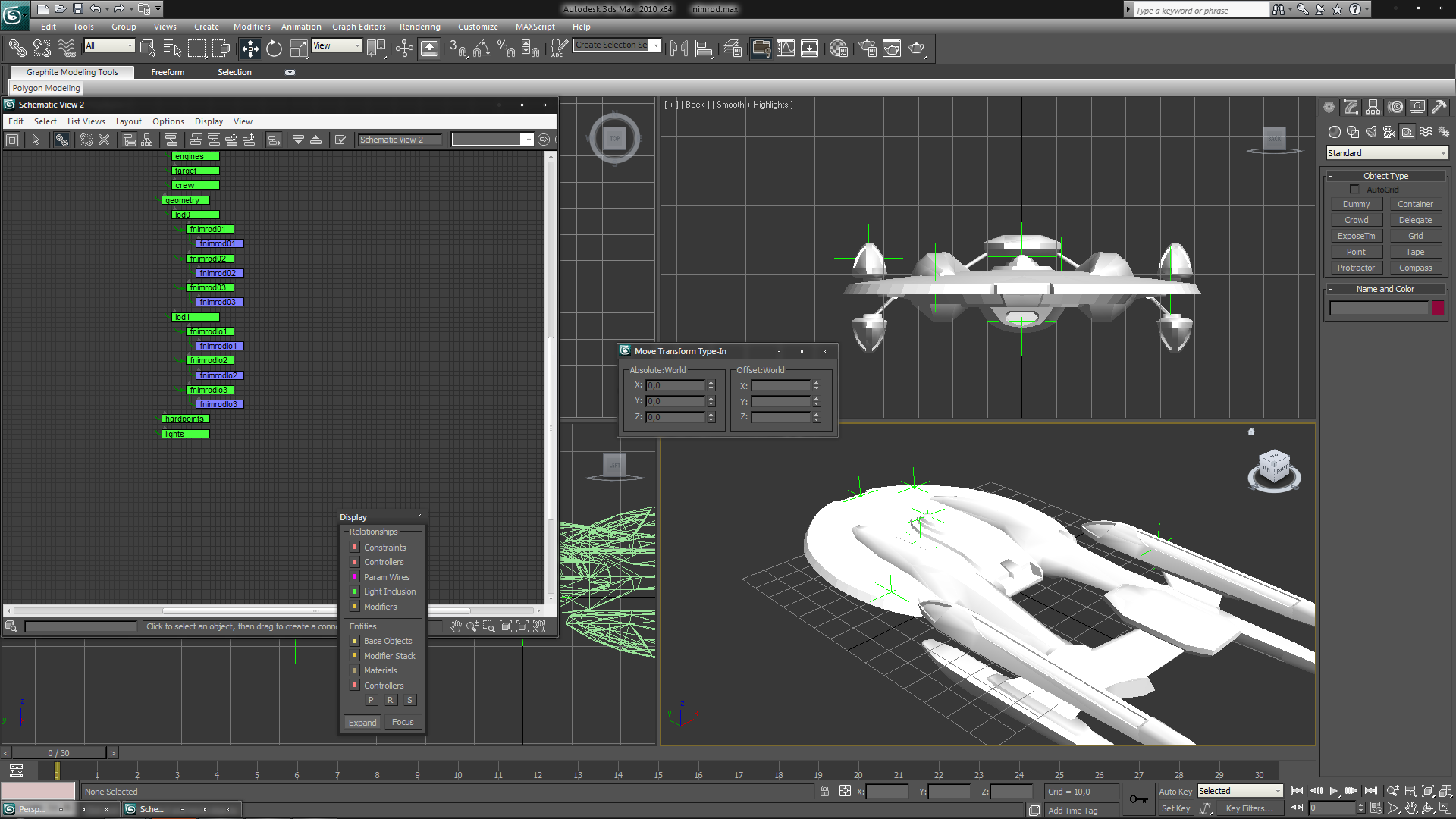The width and height of the screenshot is (1456, 819).
Task: Activate the Select and Move tool
Action: click(249, 49)
